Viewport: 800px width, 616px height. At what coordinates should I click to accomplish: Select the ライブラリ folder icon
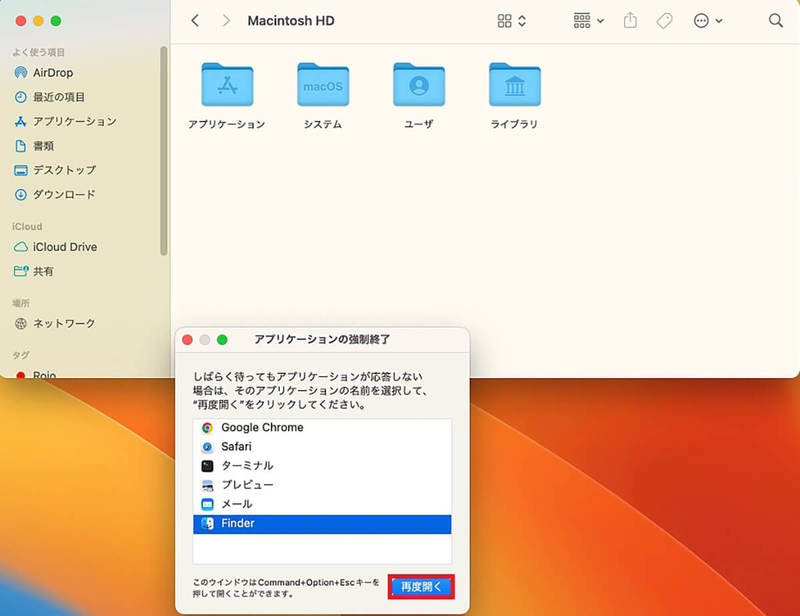[514, 85]
